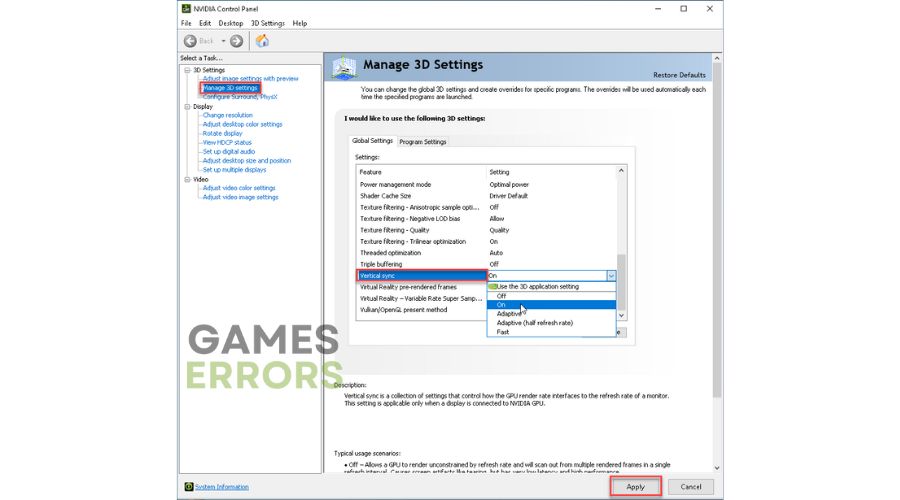Select Texture filtering - Trilinear optimization row
Viewport: 900px width, 500px height.
pos(486,242)
